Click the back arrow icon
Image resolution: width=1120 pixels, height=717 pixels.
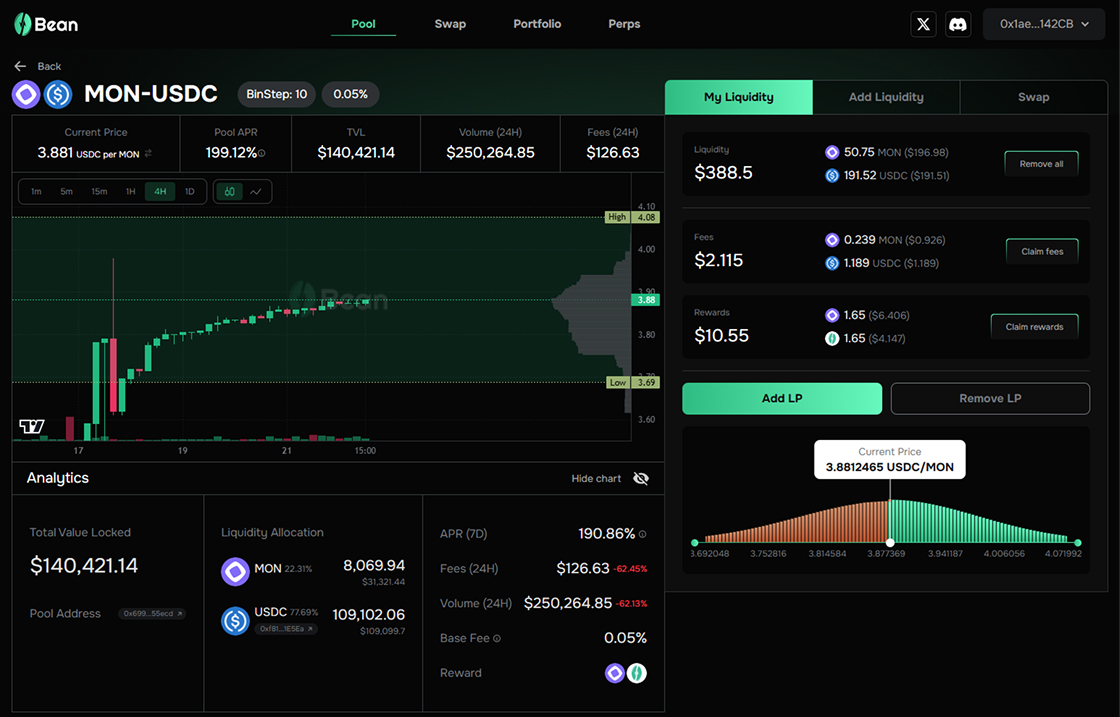[20, 66]
